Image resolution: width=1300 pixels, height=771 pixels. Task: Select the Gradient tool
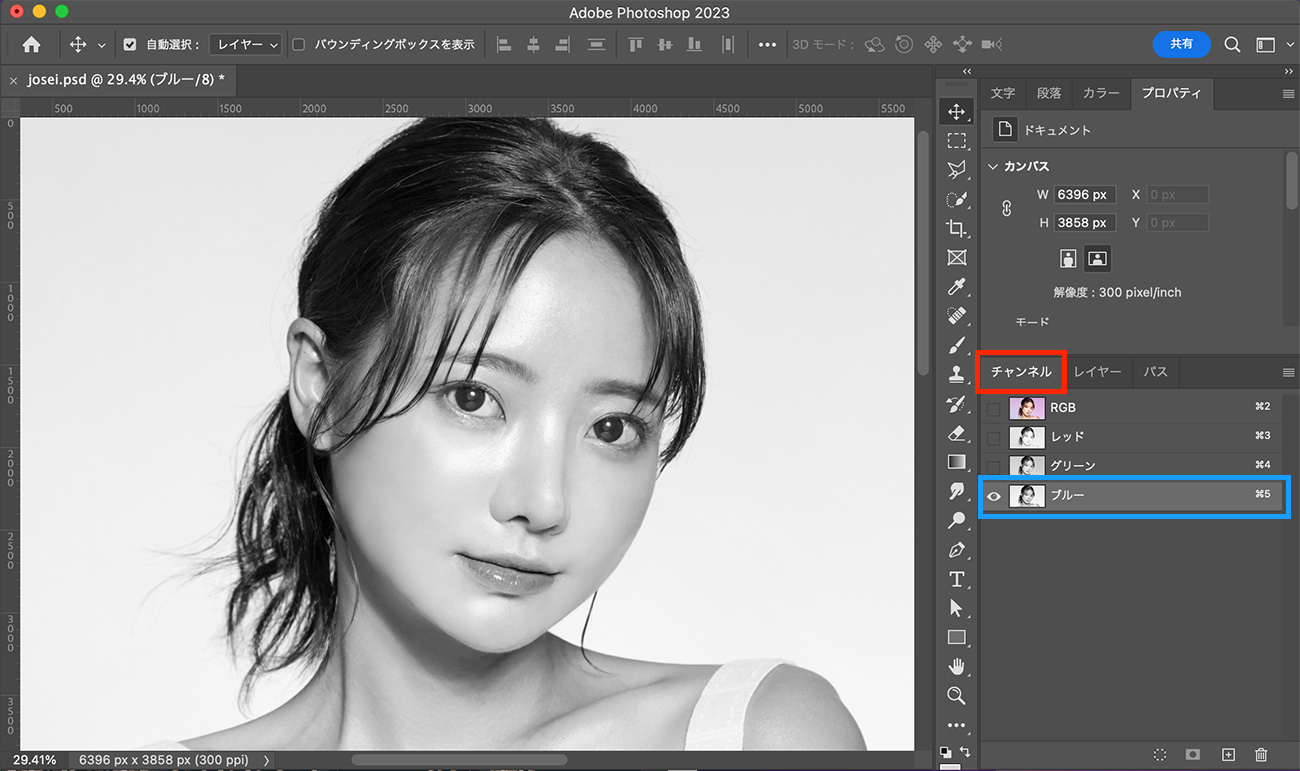(957, 462)
